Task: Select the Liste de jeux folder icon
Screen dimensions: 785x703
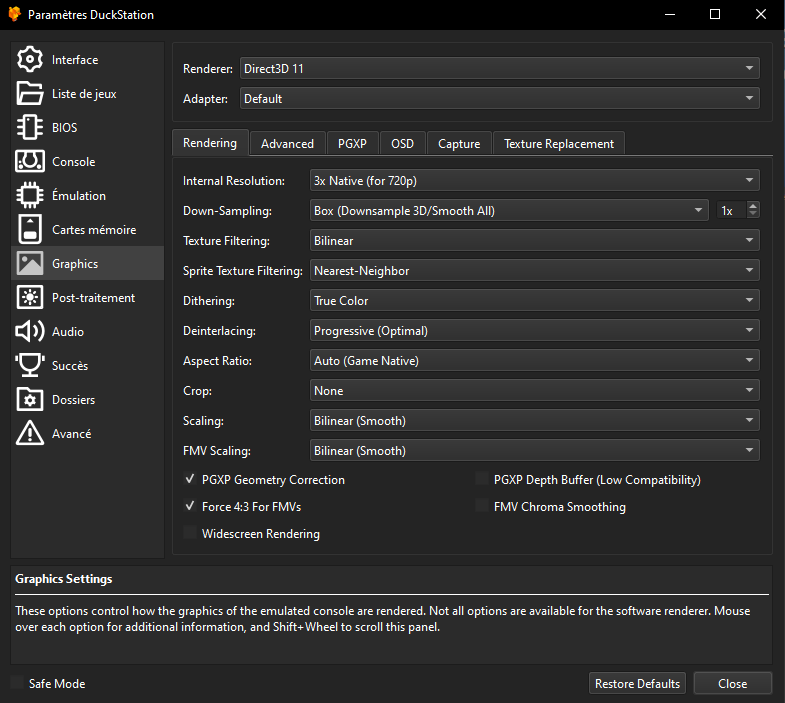Action: click(30, 94)
